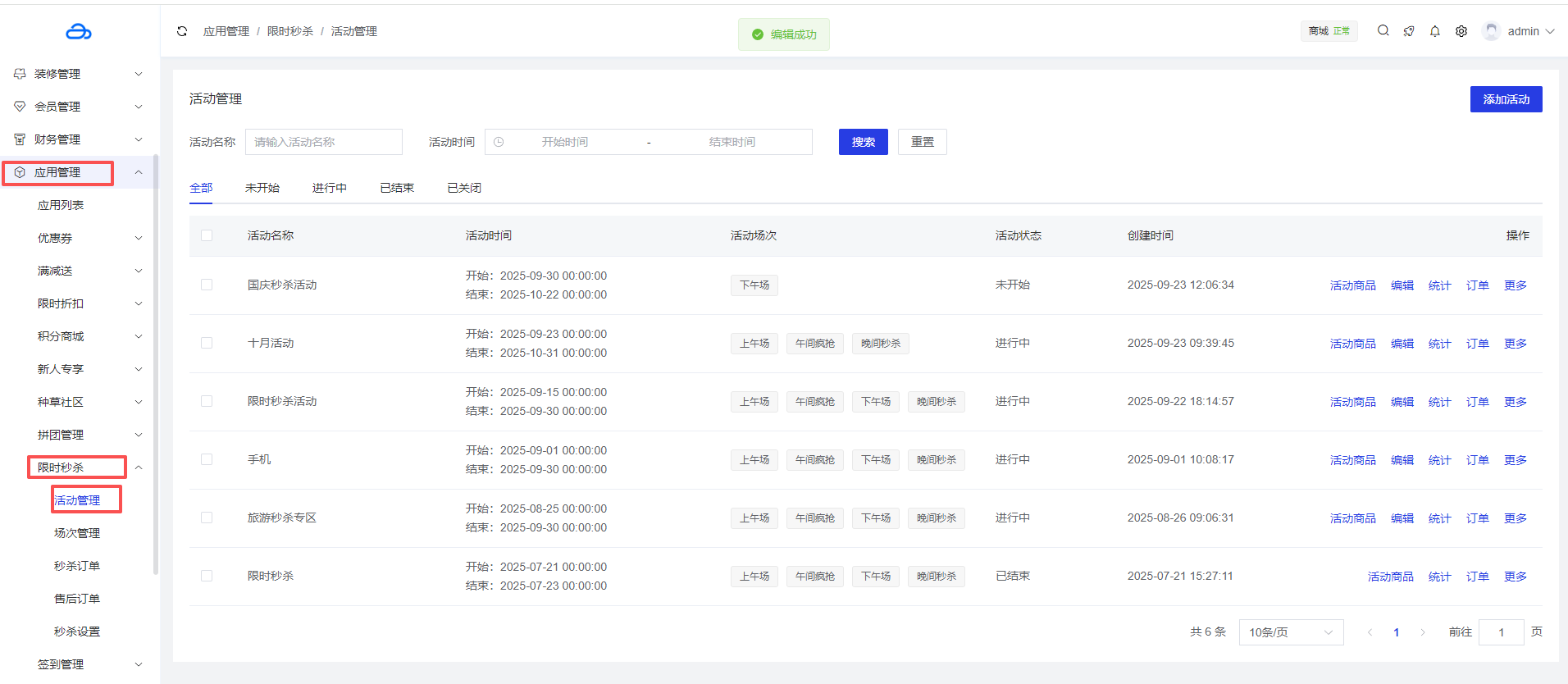Viewport: 1568px width, 684px height.
Task: Open the settings gear icon
Action: [1461, 31]
